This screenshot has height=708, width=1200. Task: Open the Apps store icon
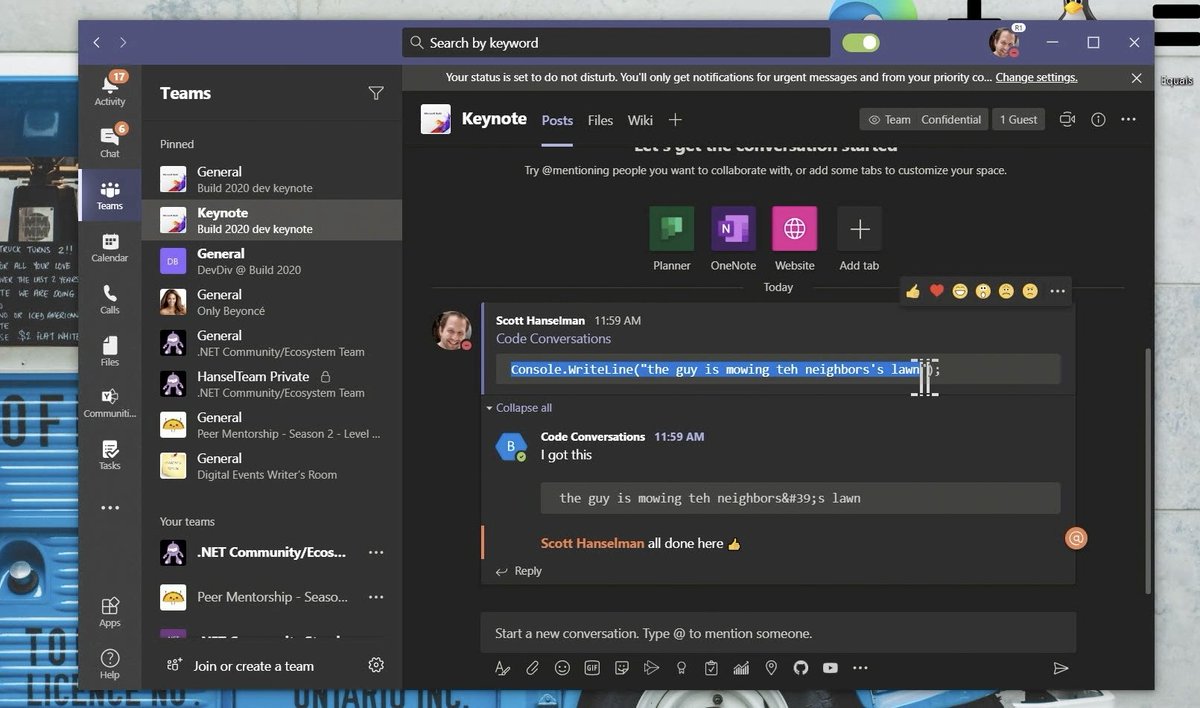tap(110, 612)
